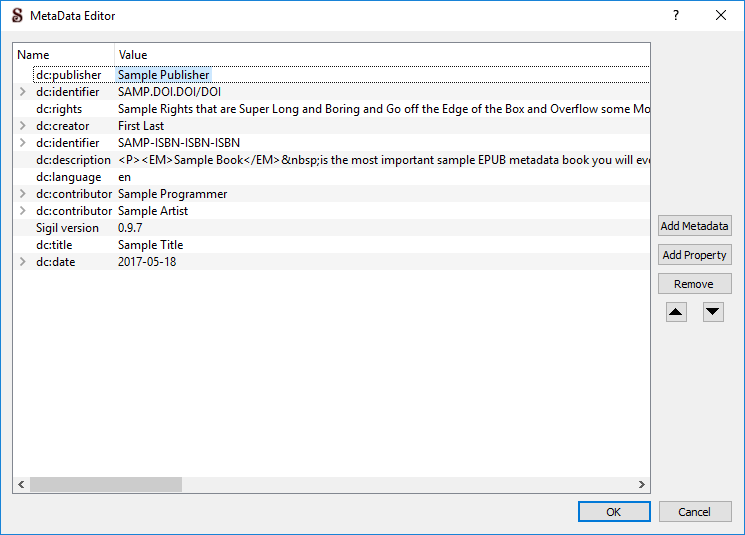This screenshot has height=535, width=745.
Task: Click the horizontal scrollbar right arrow
Action: point(642,484)
